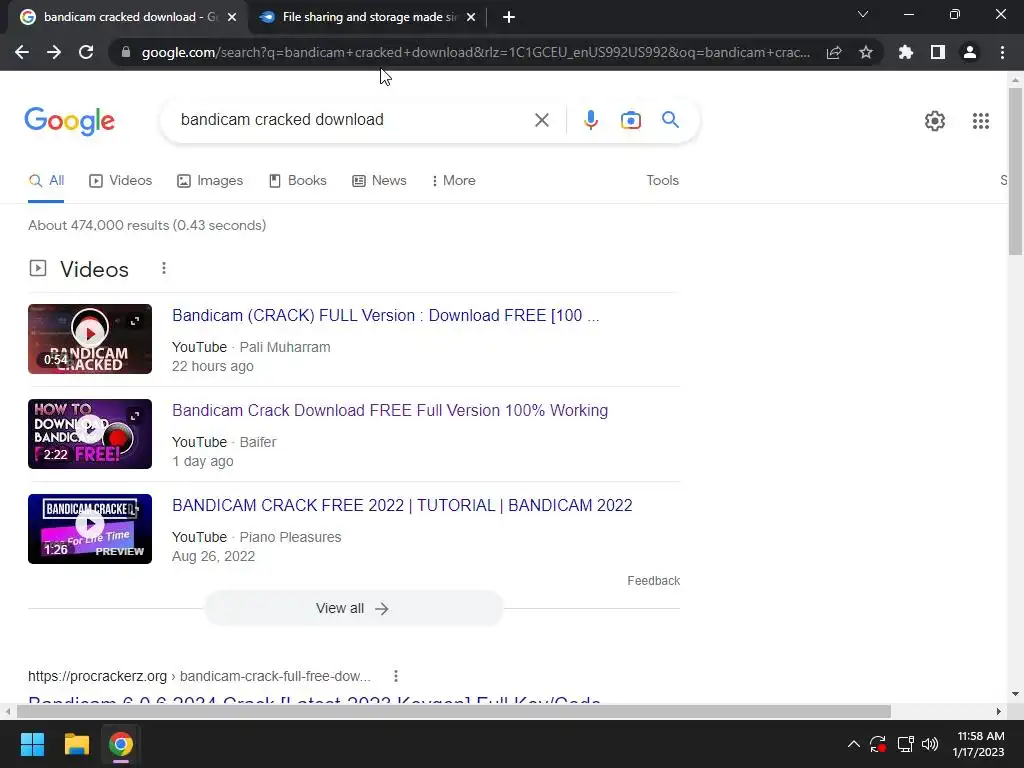Viewport: 1024px width, 768px height.
Task: Share this page icon in address bar
Action: (x=834, y=52)
